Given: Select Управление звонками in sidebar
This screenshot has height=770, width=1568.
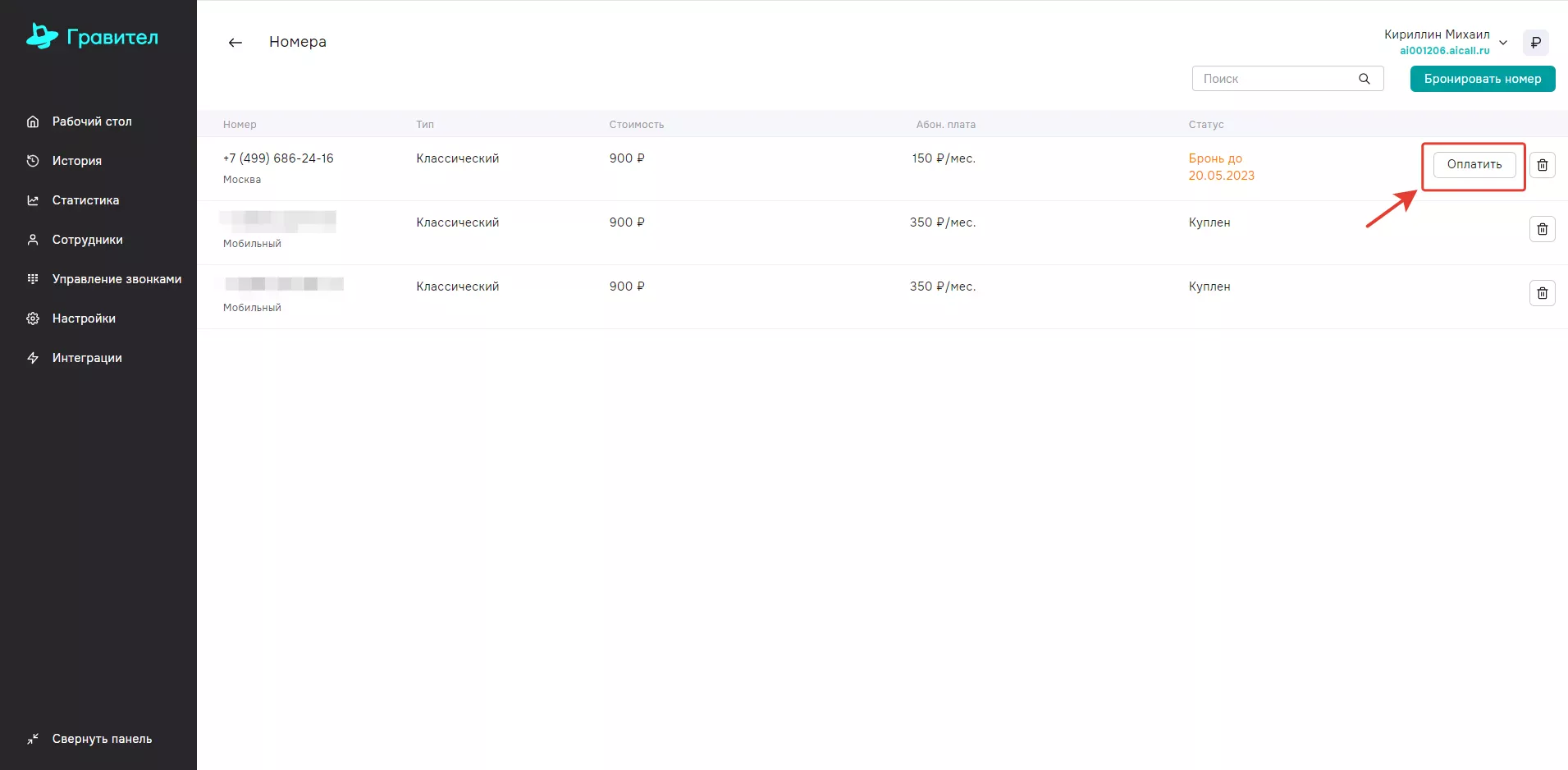Looking at the screenshot, I should pyautogui.click(x=117, y=279).
